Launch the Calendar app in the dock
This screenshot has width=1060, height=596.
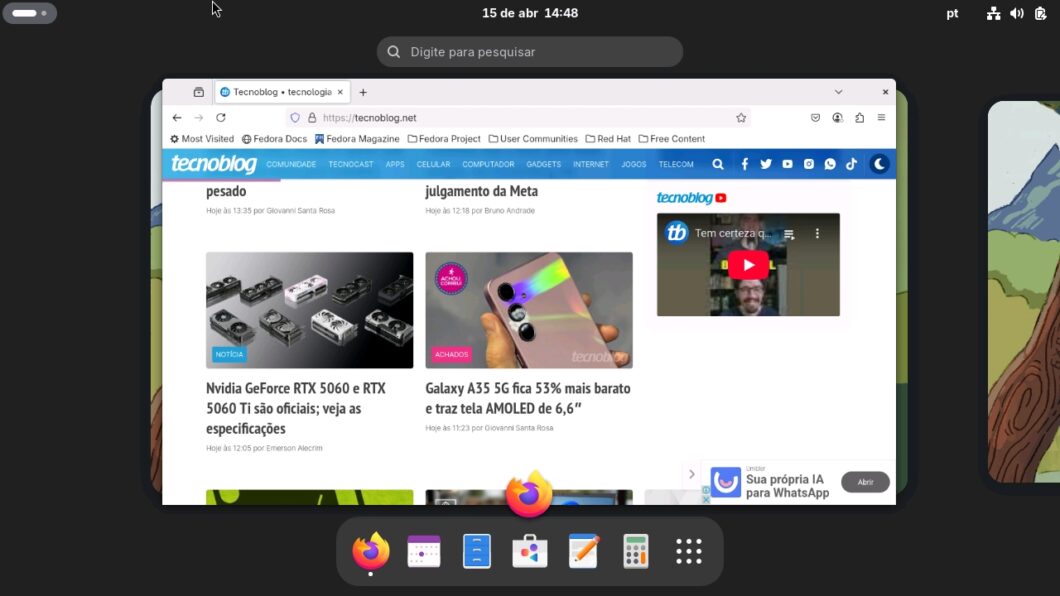coord(424,551)
